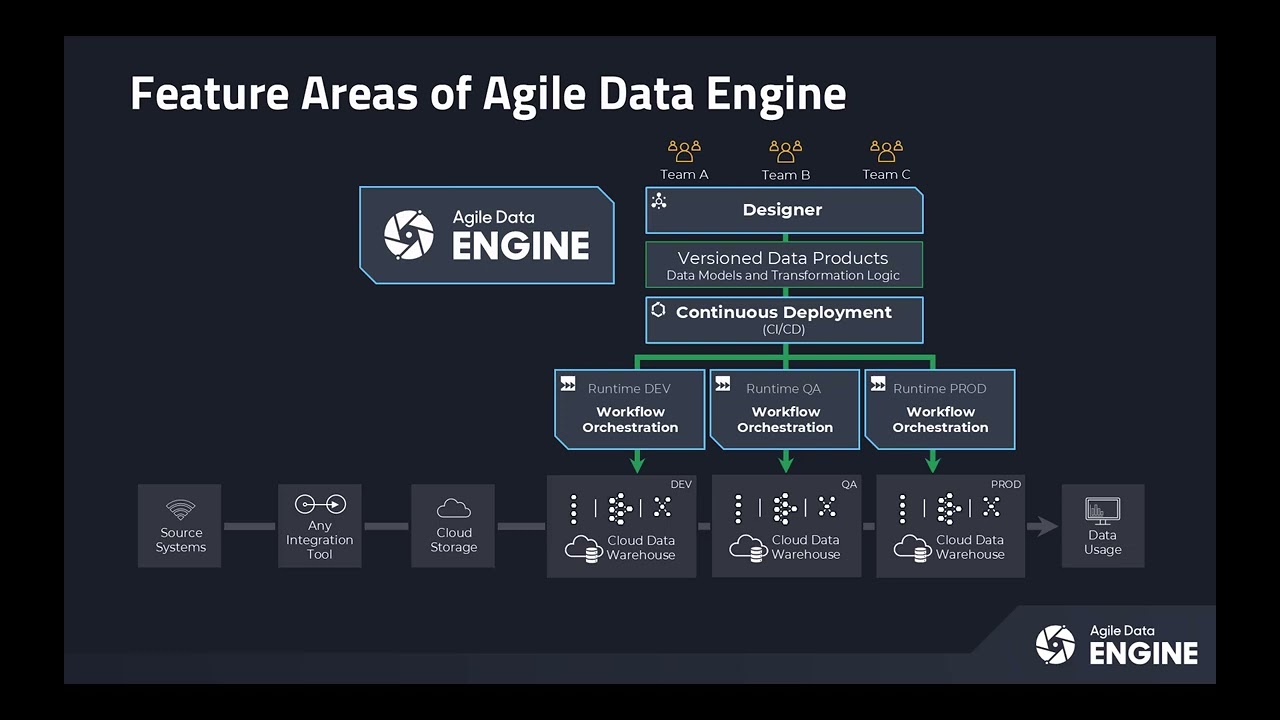
Task: Click the Team A people icon
Action: coord(684,151)
